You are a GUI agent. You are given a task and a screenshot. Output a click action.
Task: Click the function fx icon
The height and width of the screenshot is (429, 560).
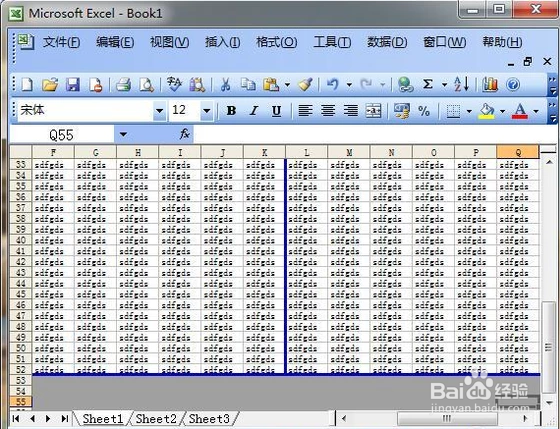[x=185, y=134]
